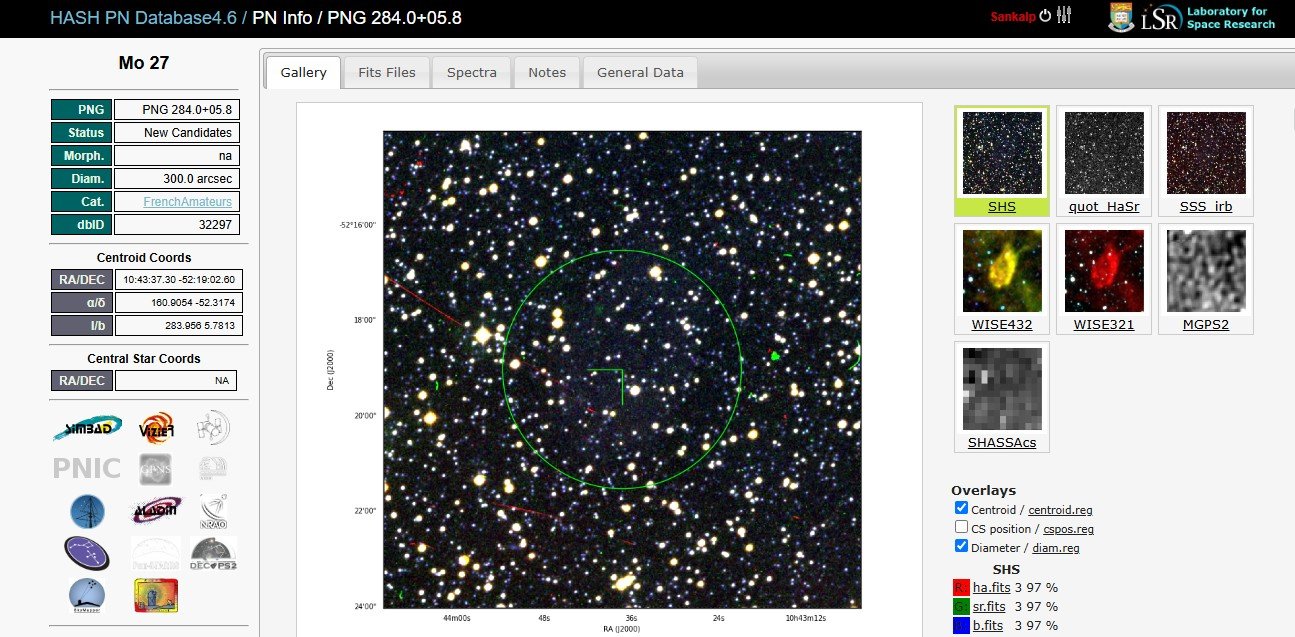Click the RA/DEC centroid value field

[179, 280]
